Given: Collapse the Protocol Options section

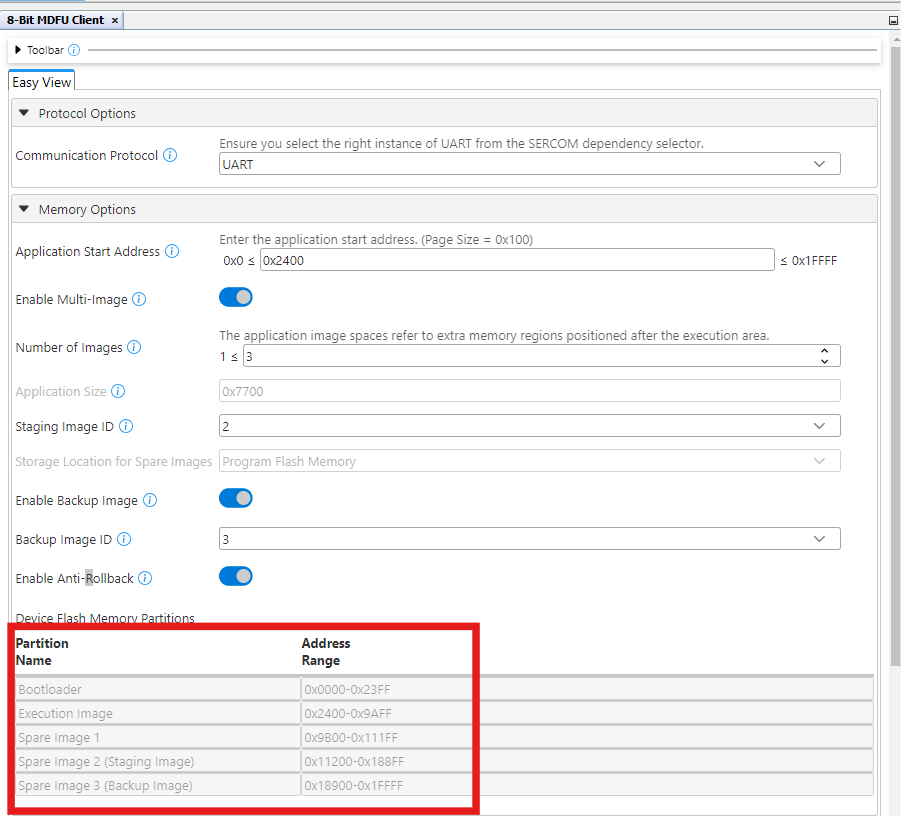Looking at the screenshot, I should click(24, 113).
